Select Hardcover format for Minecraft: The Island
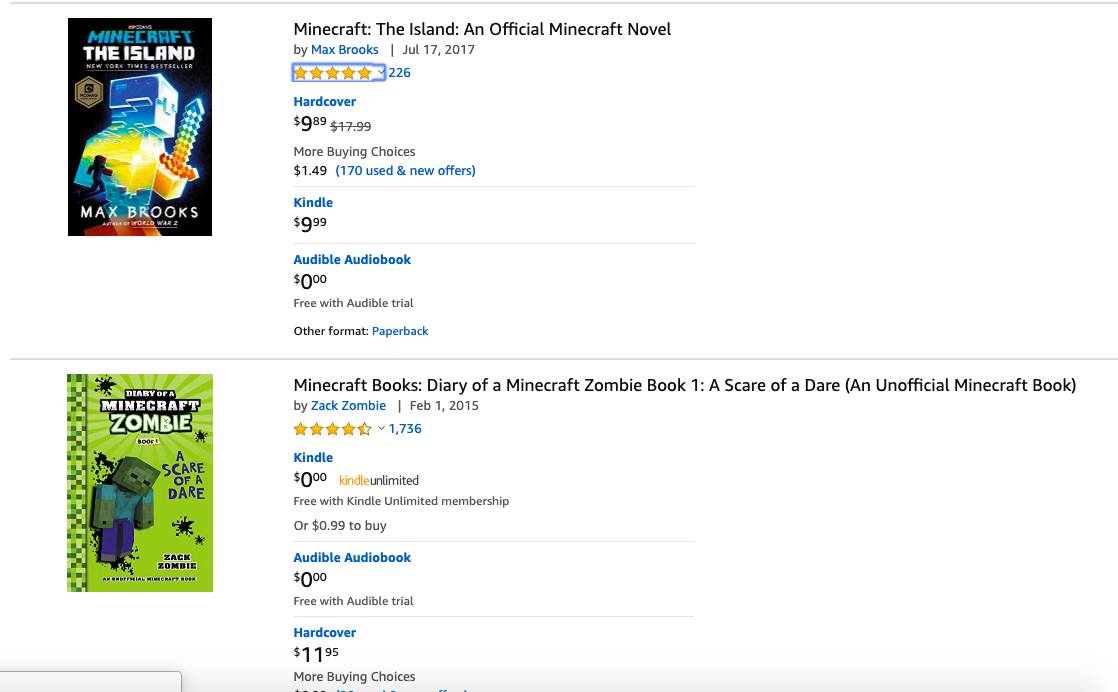 click(x=325, y=102)
